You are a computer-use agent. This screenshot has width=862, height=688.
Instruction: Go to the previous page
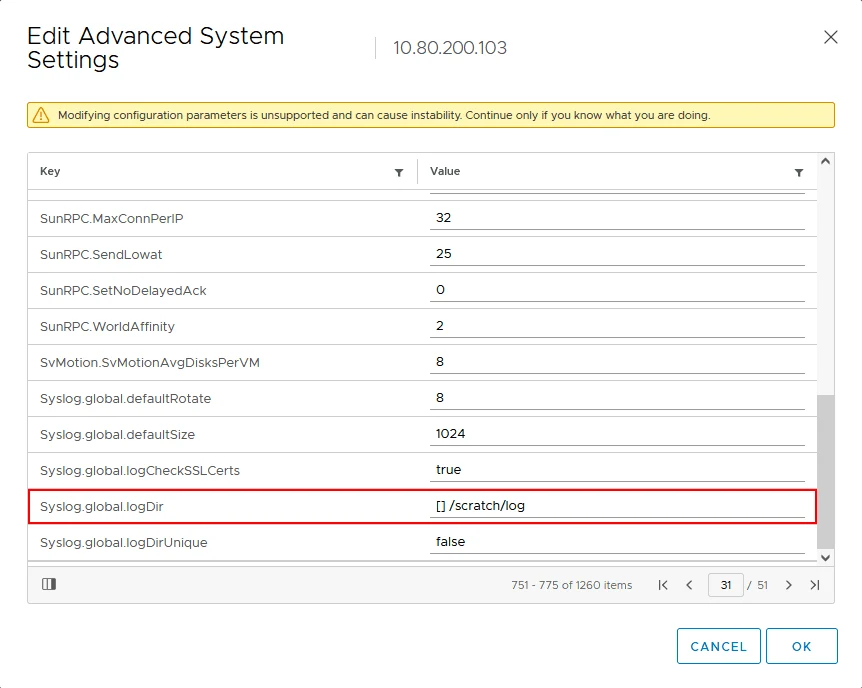(689, 585)
